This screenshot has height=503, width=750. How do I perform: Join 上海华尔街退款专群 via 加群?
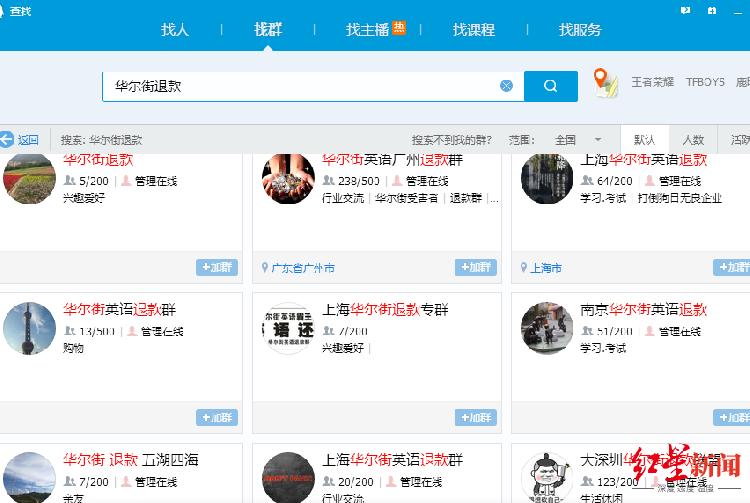coord(475,417)
